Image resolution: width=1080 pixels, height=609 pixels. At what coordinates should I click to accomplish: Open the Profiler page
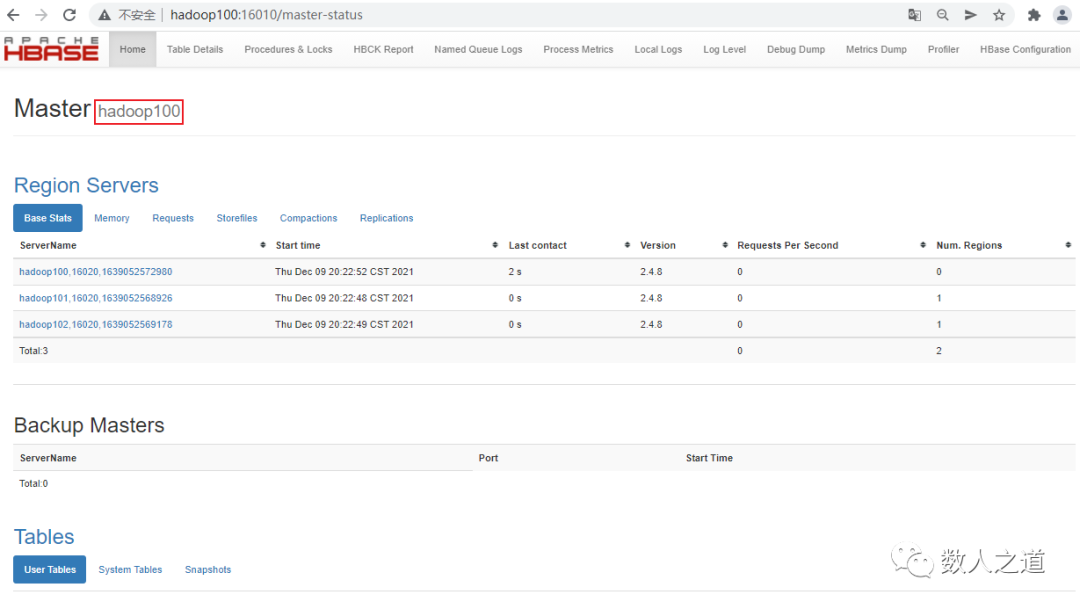tap(943, 50)
